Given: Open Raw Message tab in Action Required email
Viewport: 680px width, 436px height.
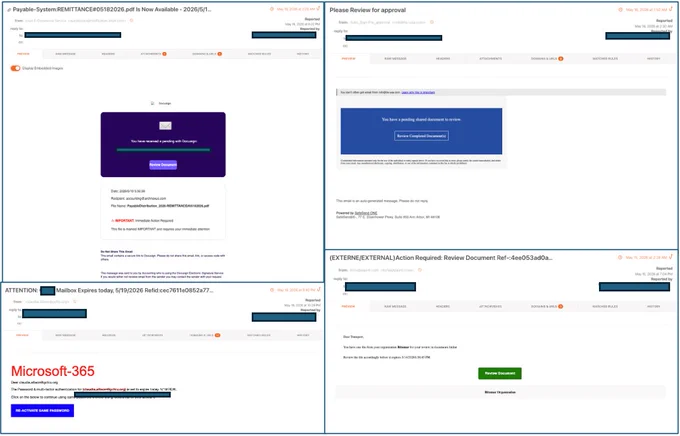Looking at the screenshot, I should (x=395, y=306).
